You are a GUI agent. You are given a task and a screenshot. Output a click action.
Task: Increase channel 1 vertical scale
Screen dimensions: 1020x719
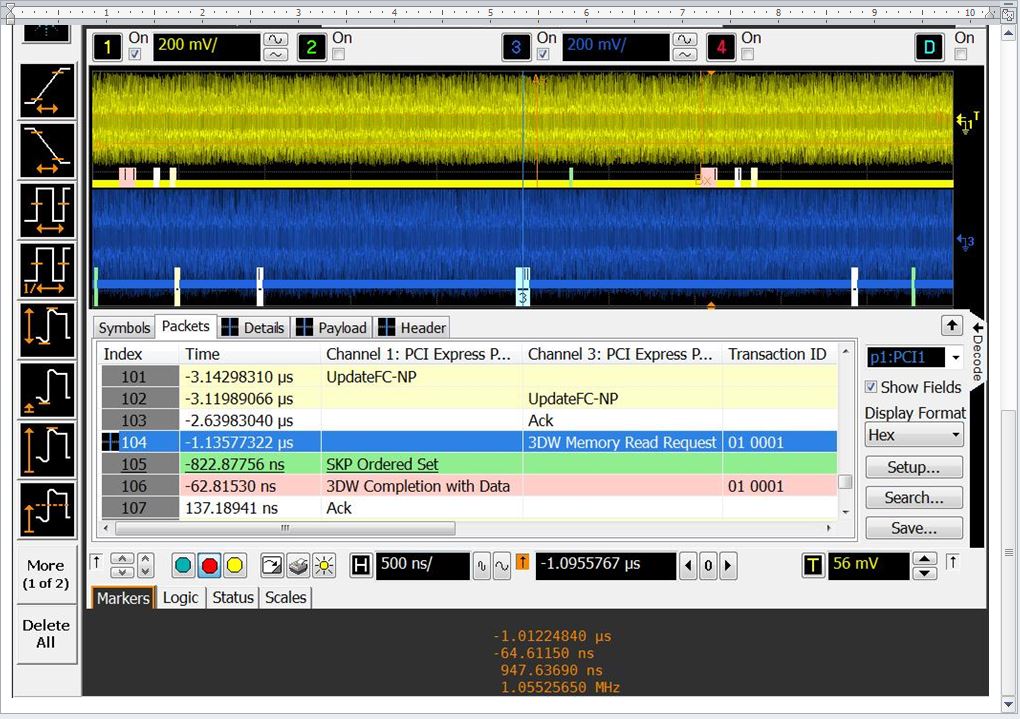tap(276, 40)
